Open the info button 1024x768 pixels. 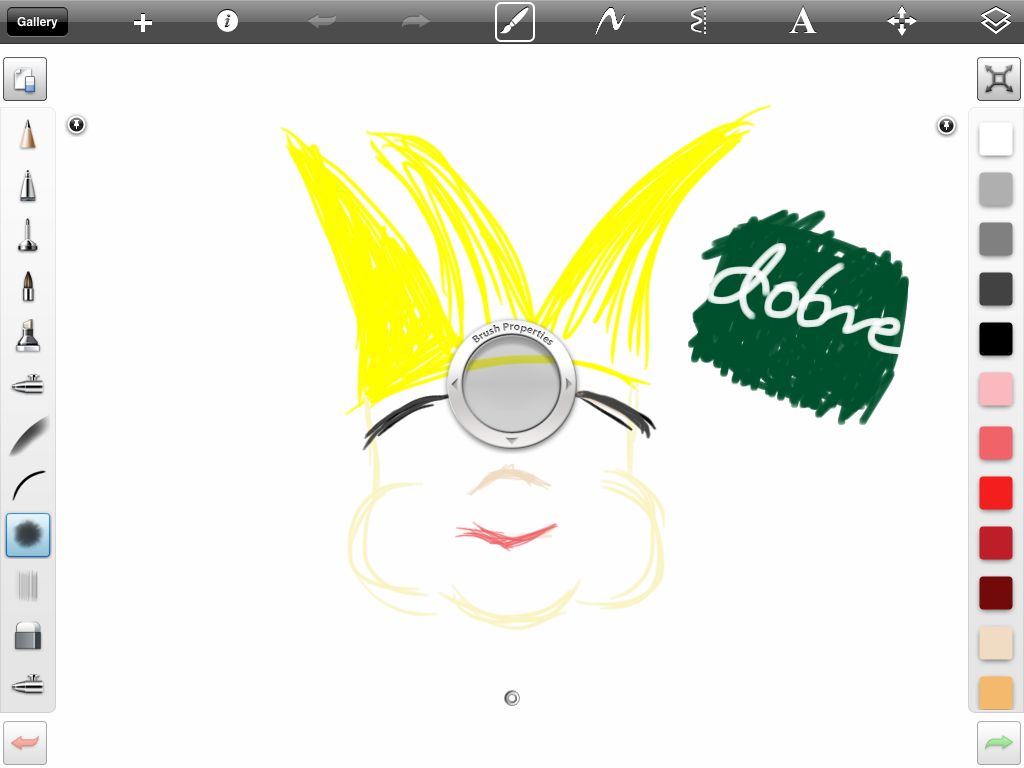click(x=227, y=22)
